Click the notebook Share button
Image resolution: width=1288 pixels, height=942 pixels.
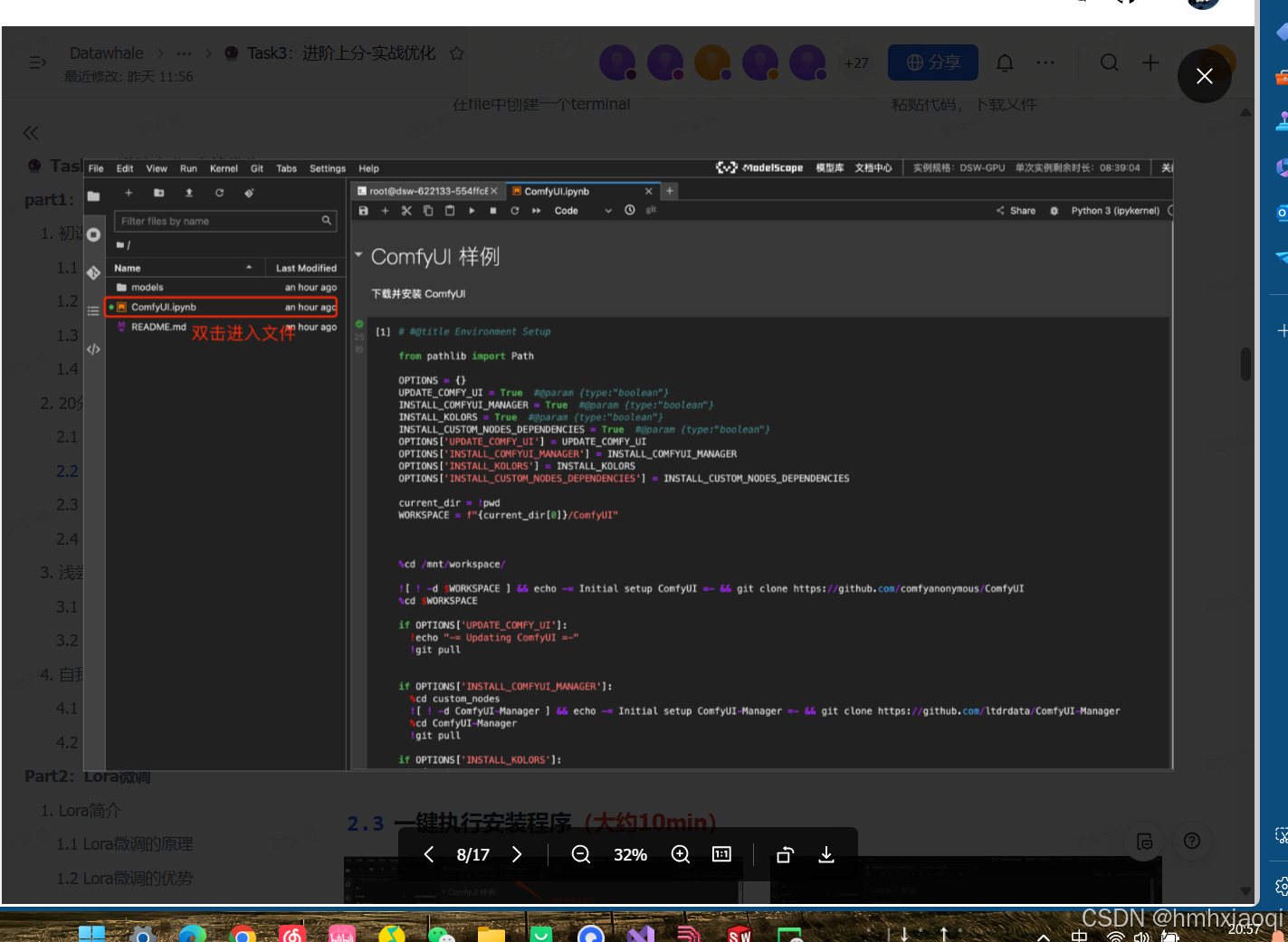[1016, 210]
